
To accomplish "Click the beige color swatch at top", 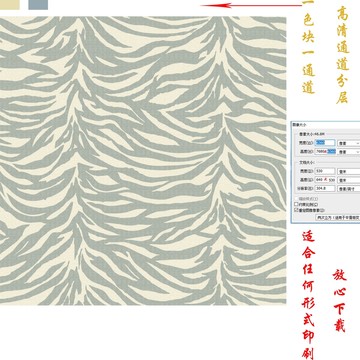I will 9,4.
